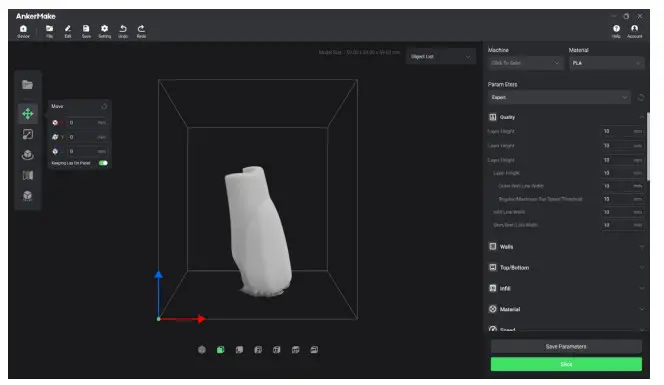Click the Fan Speed Threshold value field

click(x=622, y=199)
